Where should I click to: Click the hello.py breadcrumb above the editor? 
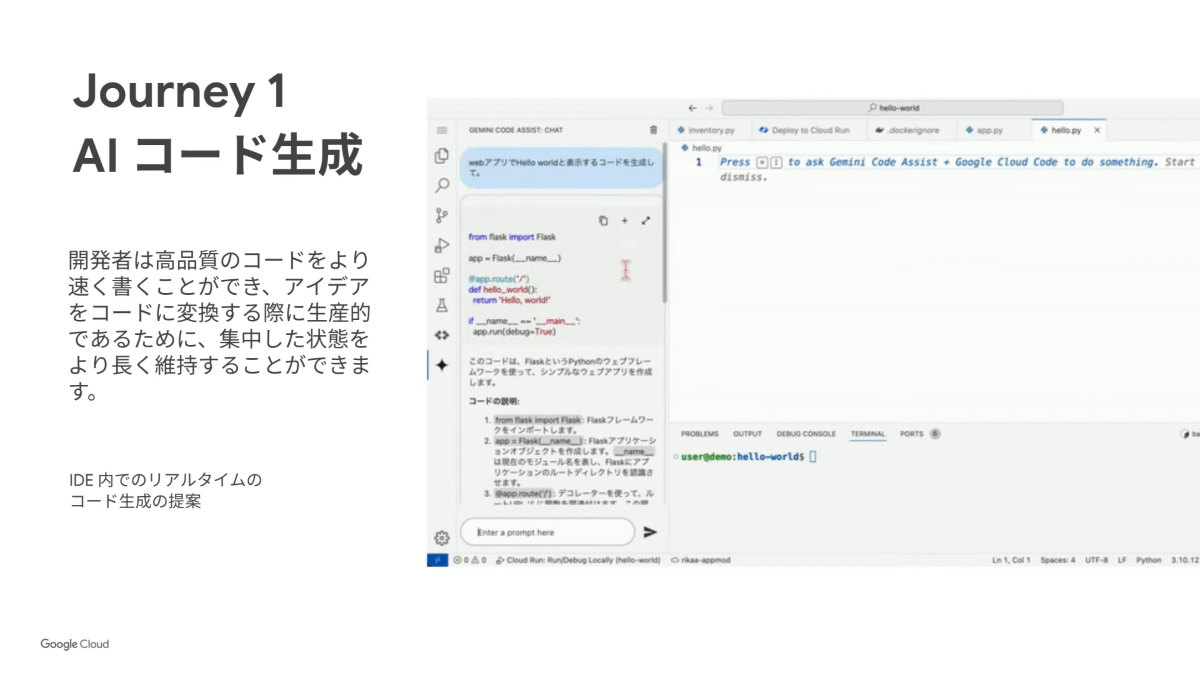click(701, 147)
